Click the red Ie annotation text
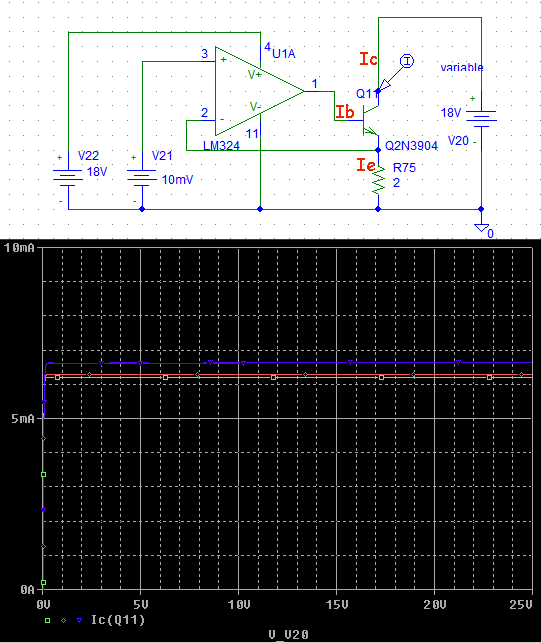541x643 pixels. 366,165
